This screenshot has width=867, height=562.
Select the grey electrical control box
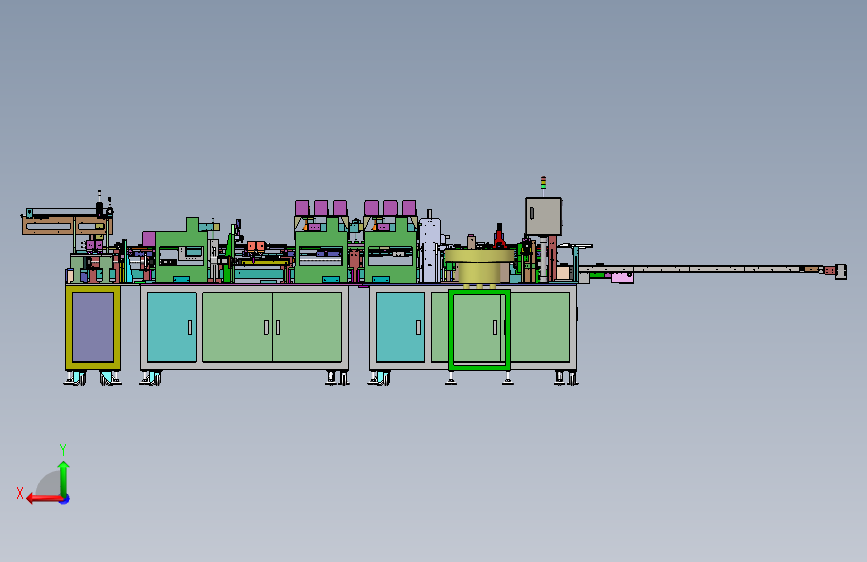click(x=544, y=216)
